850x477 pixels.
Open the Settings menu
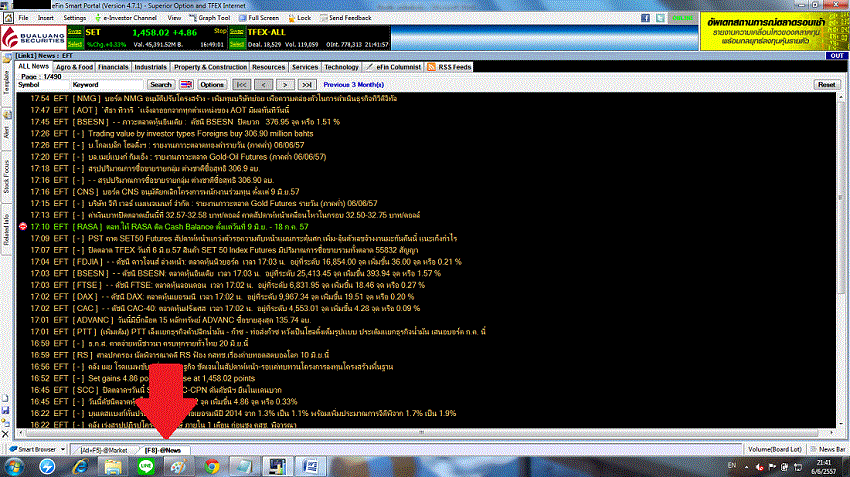point(75,18)
